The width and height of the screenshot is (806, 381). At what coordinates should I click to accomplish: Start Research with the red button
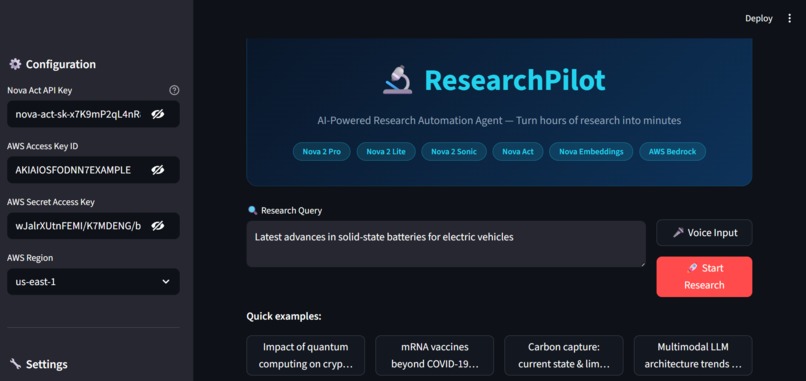coord(704,277)
